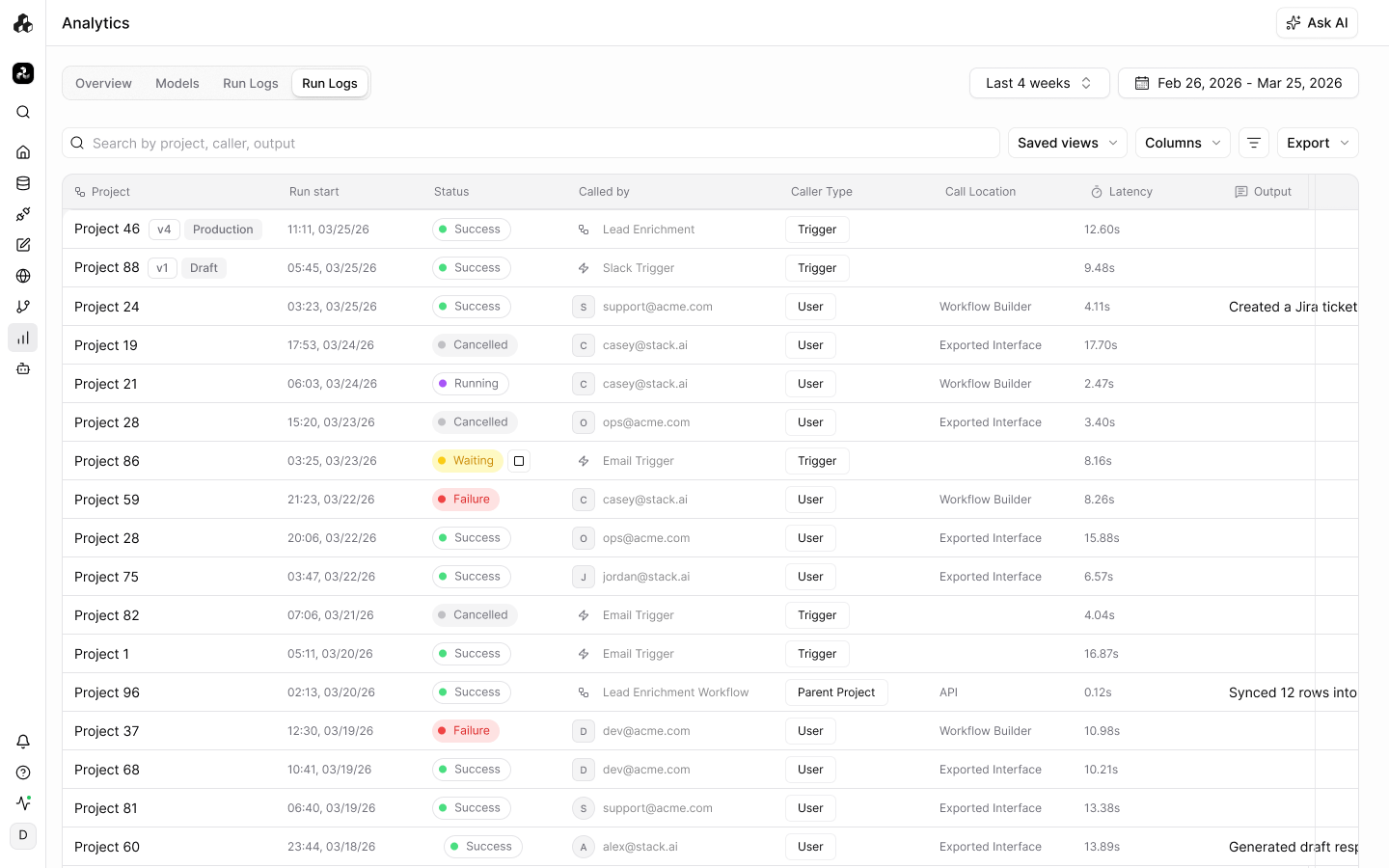Stop the waiting Project 86 run
1389x868 pixels.
(519, 461)
